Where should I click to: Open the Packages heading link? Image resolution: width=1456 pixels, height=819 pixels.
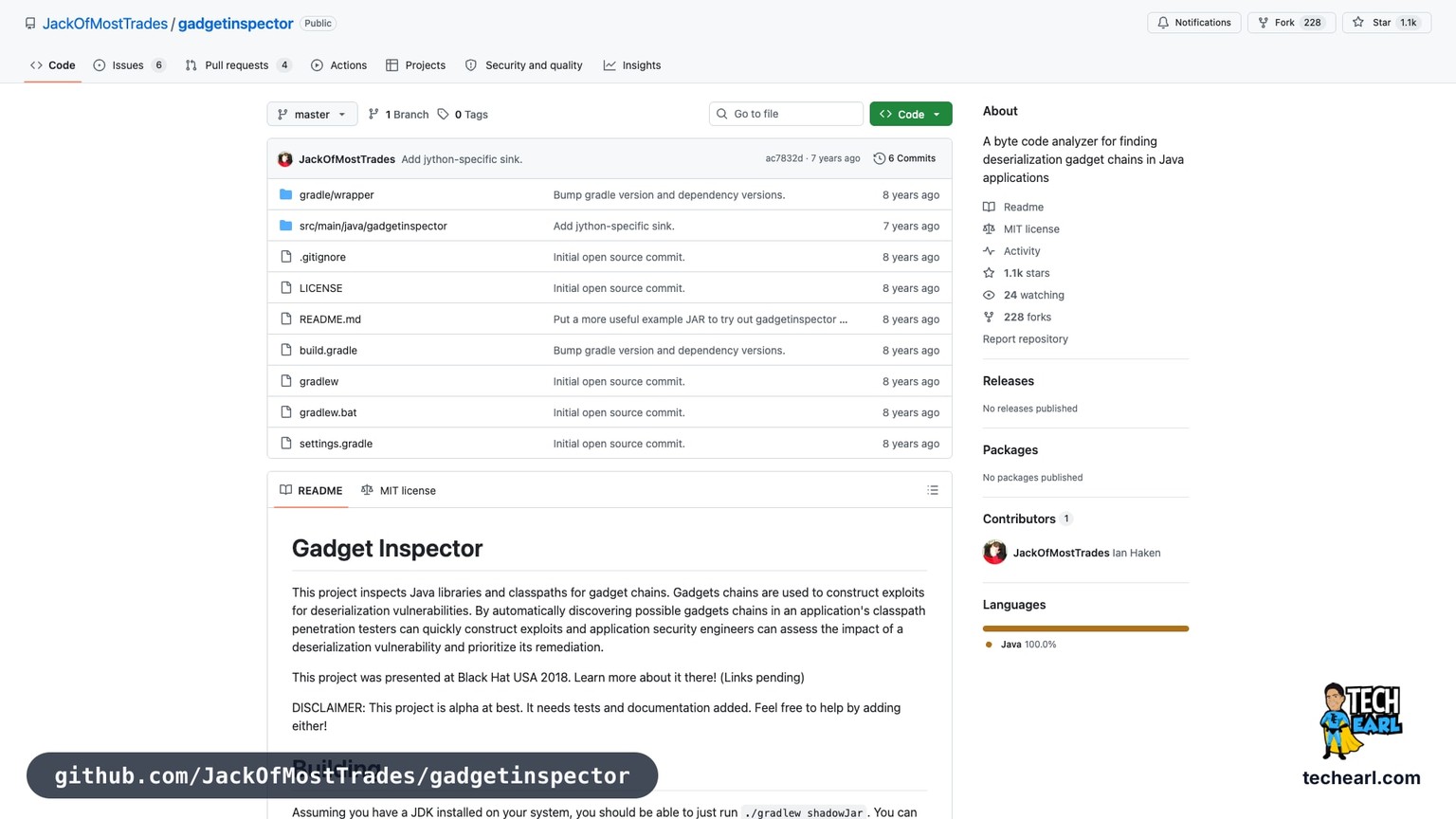(1010, 450)
